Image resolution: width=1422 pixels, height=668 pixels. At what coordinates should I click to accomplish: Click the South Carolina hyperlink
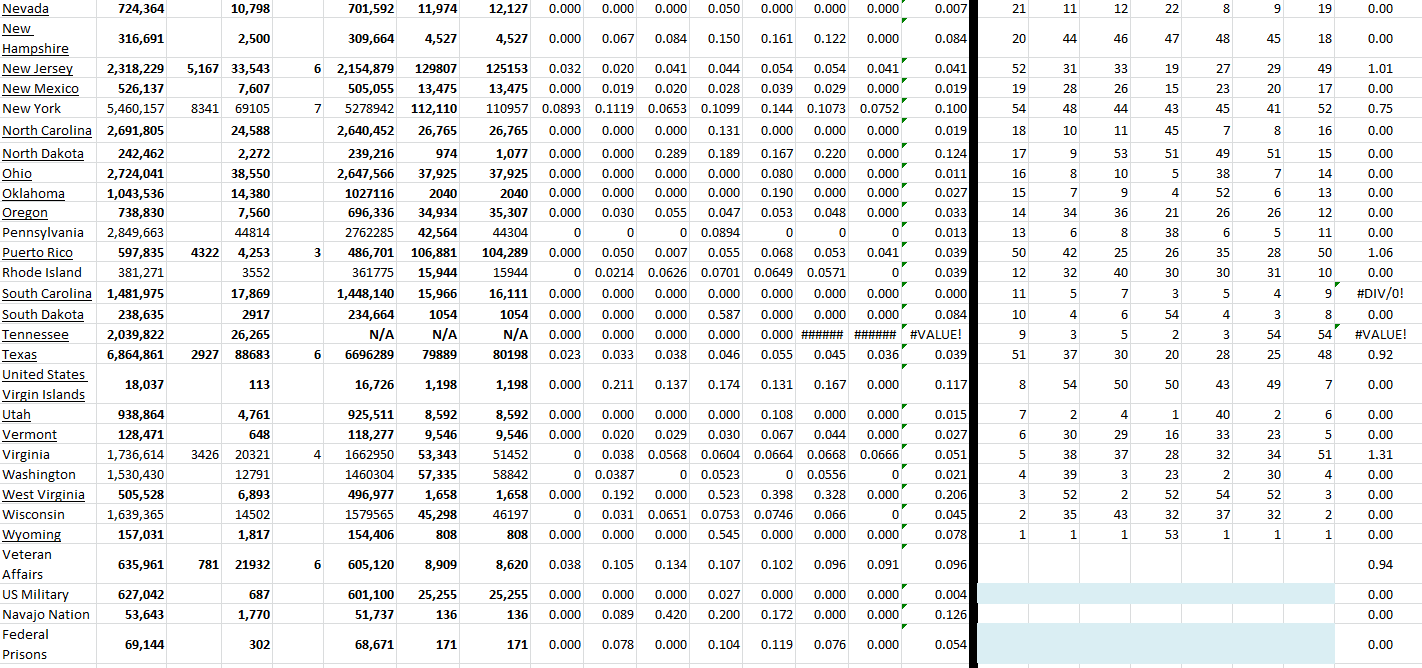(x=47, y=294)
